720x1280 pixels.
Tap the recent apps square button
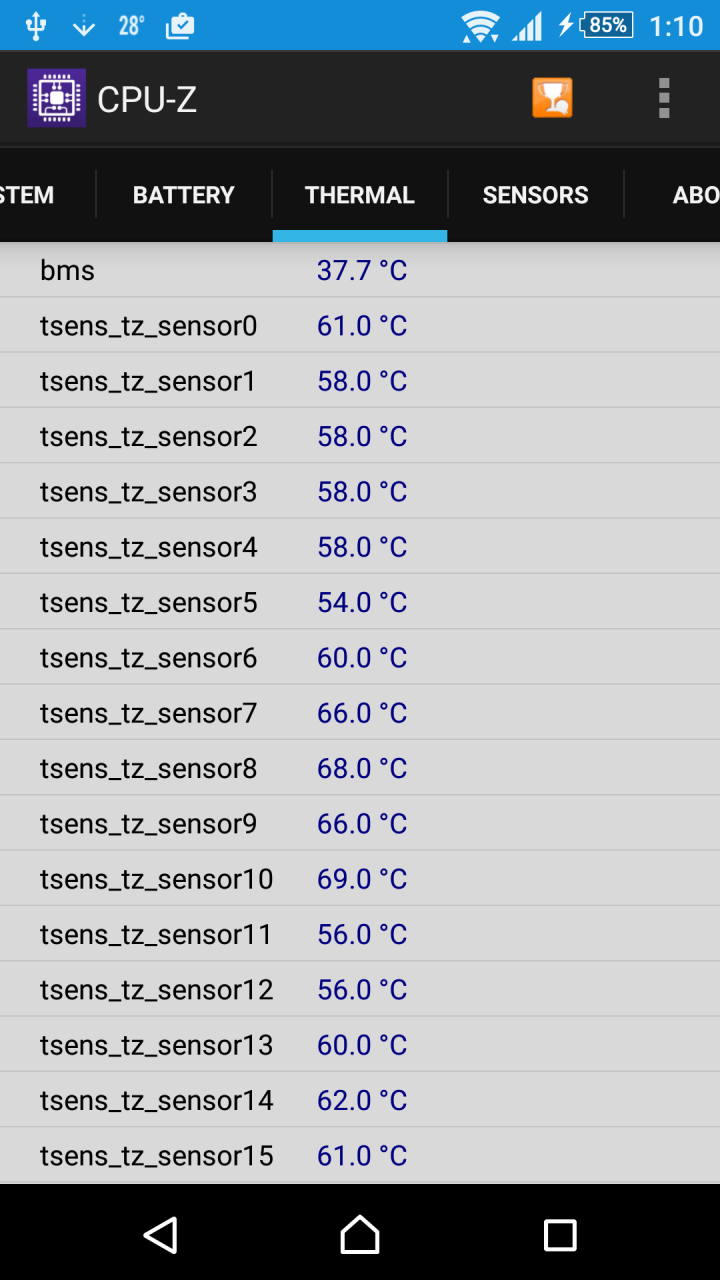click(x=560, y=1235)
